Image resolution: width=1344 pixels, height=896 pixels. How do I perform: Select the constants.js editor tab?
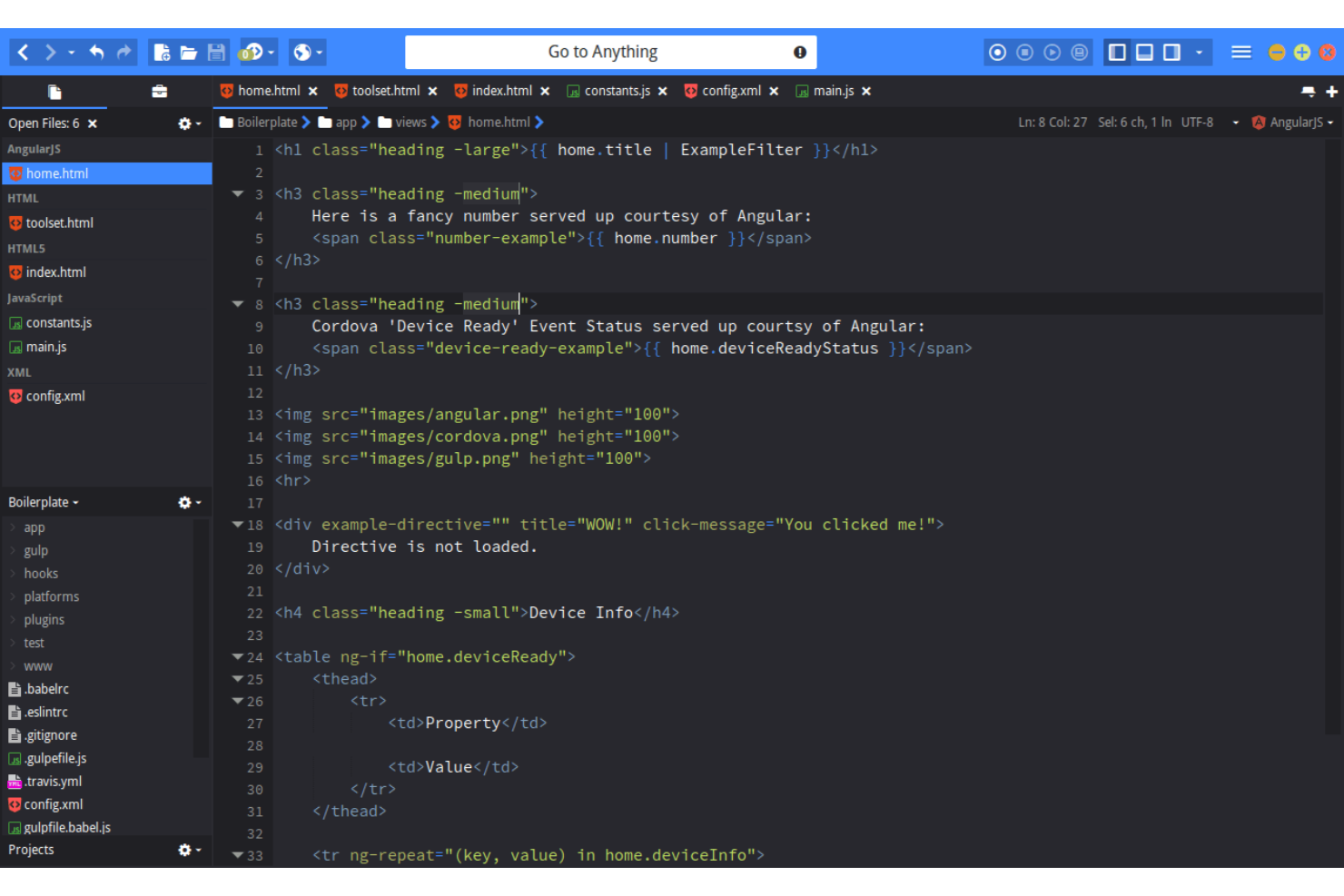point(617,91)
